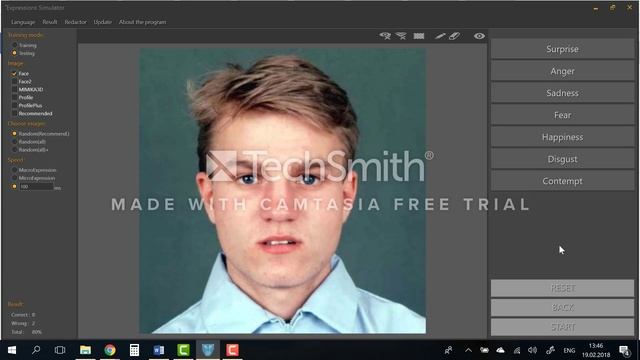Screen dimensions: 640x360
Task: Enable the Profile checkbox
Action: point(14,98)
